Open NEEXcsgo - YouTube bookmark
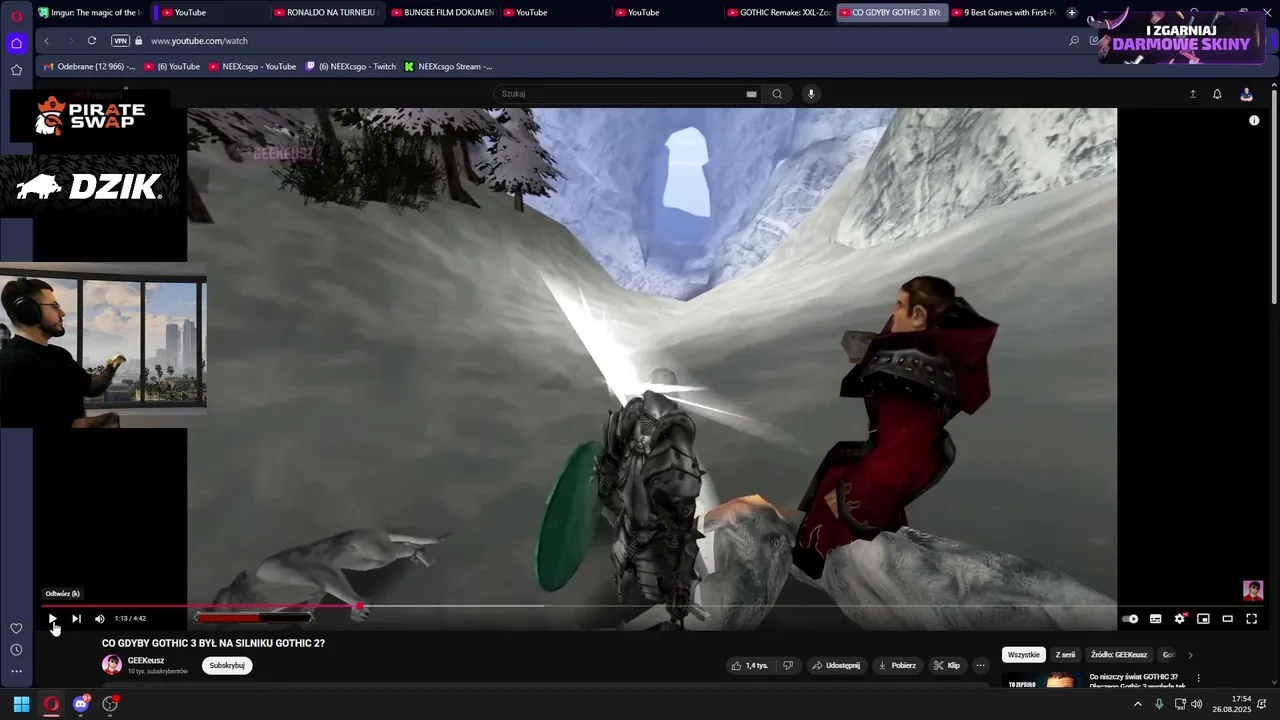Image resolution: width=1280 pixels, height=720 pixels. tap(253, 67)
